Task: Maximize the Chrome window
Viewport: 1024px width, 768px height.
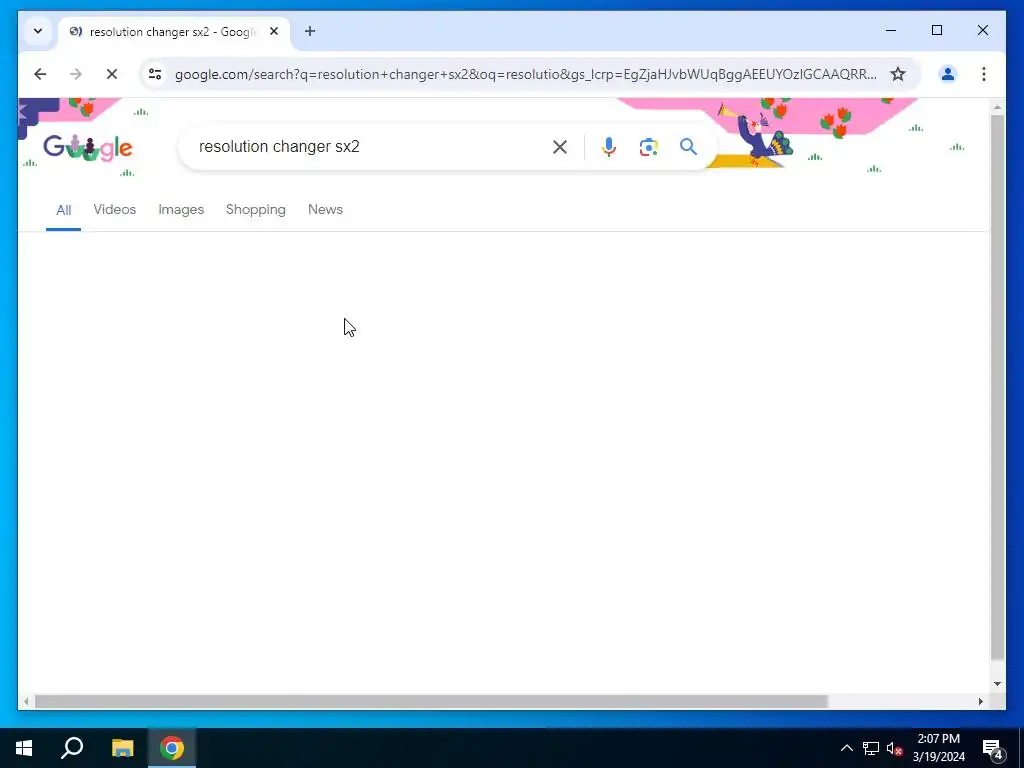Action: pos(936,30)
